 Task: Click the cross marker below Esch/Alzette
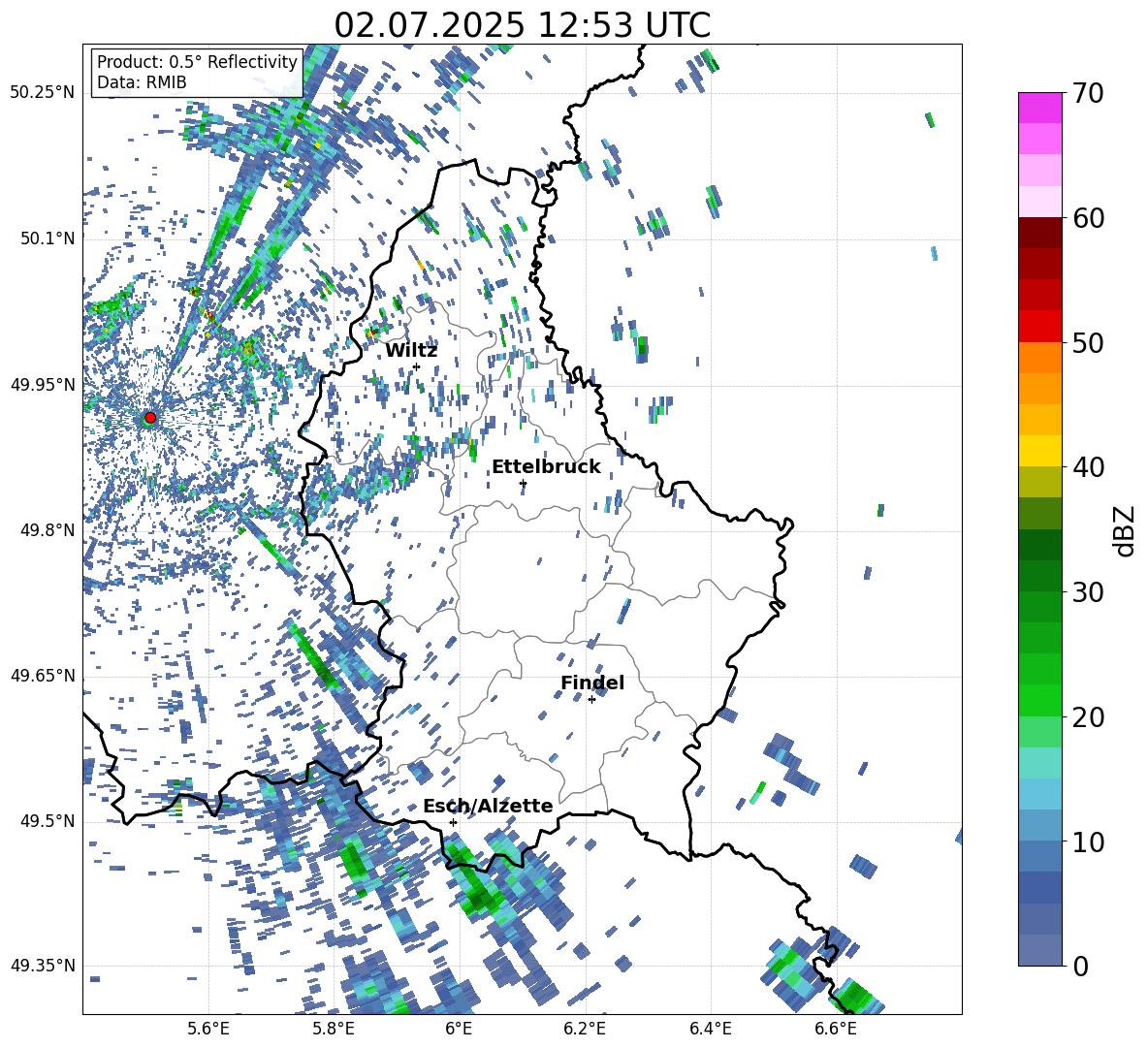pyautogui.click(x=453, y=822)
